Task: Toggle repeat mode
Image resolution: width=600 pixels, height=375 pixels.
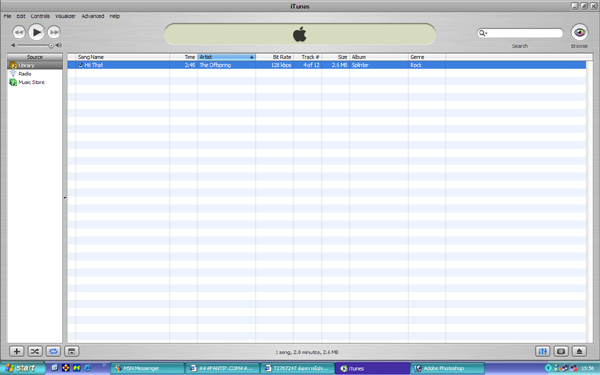Action: coord(53,351)
